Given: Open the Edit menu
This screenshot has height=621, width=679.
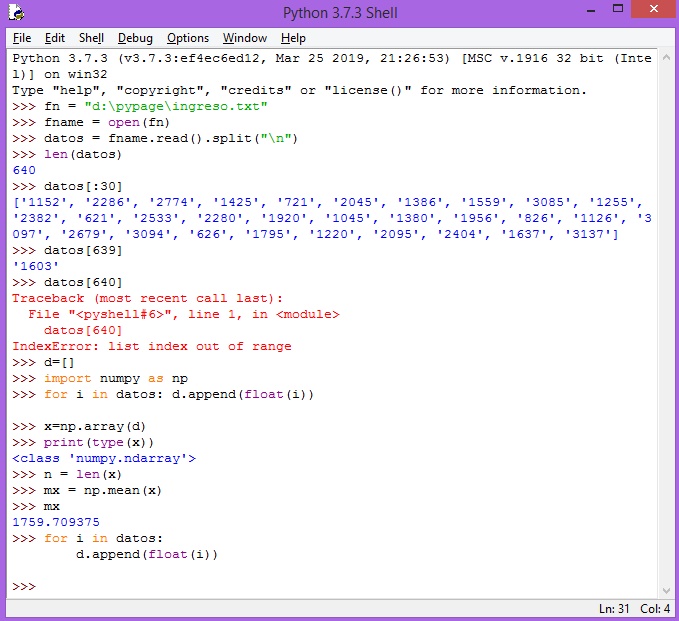Looking at the screenshot, I should tap(55, 38).
